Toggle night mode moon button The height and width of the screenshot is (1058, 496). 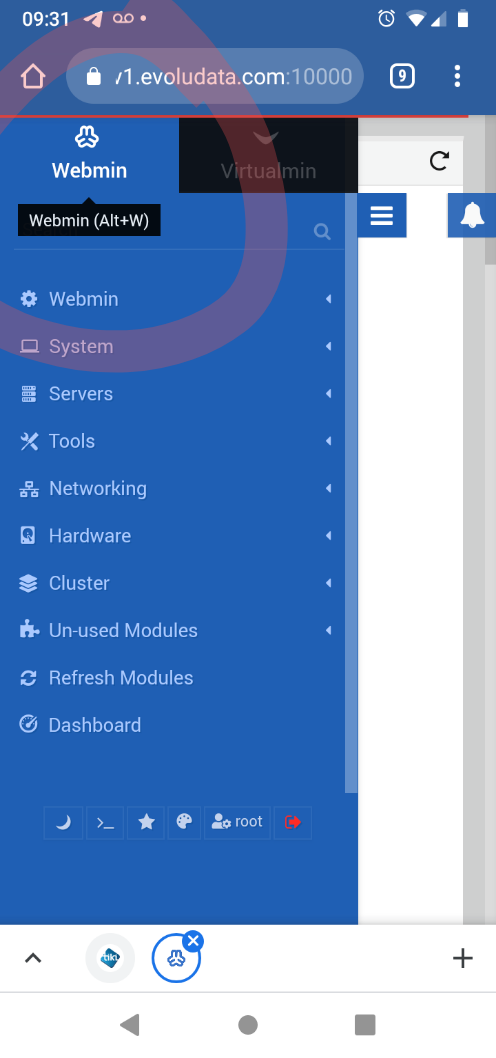[63, 823]
